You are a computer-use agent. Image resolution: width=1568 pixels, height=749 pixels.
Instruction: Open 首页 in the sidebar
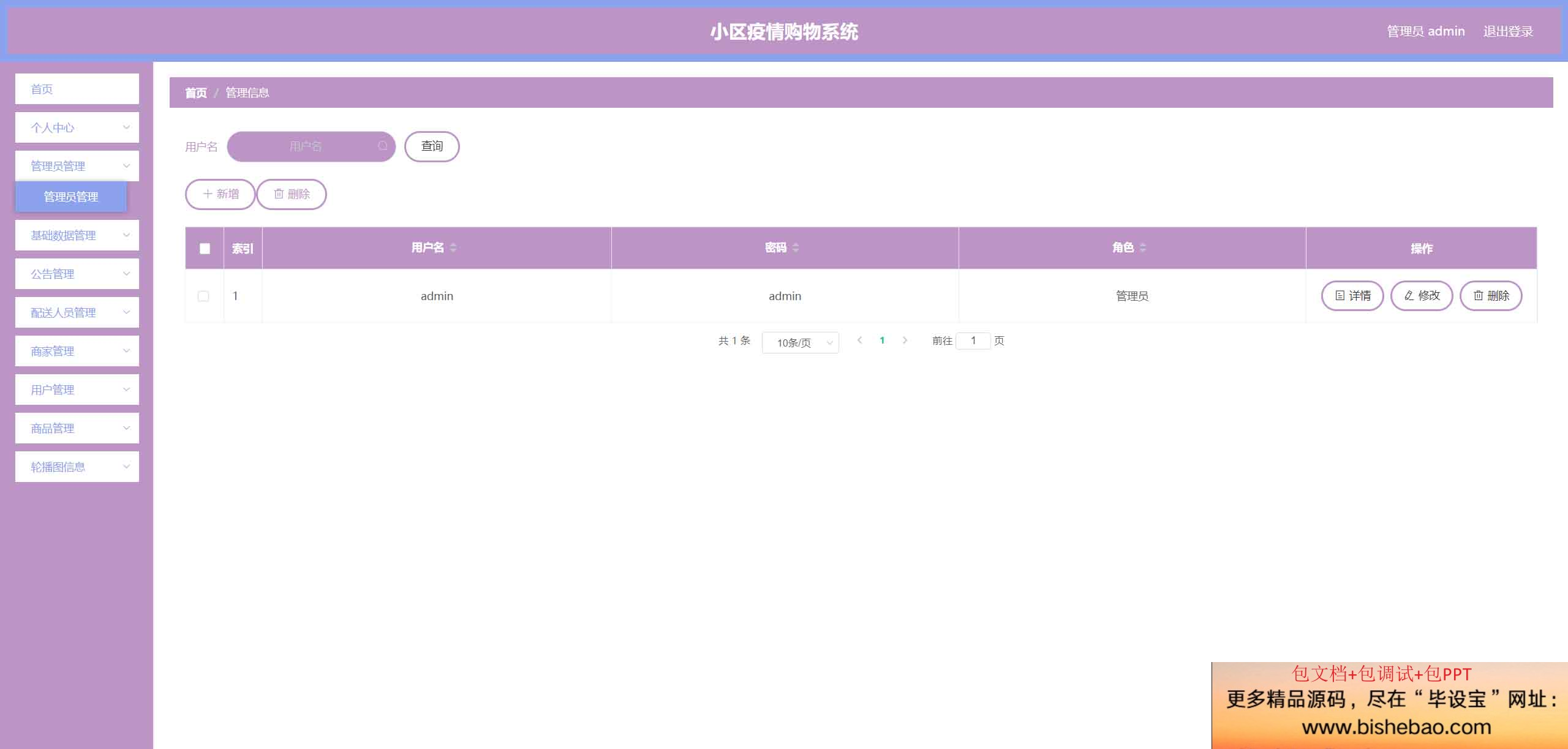point(77,89)
